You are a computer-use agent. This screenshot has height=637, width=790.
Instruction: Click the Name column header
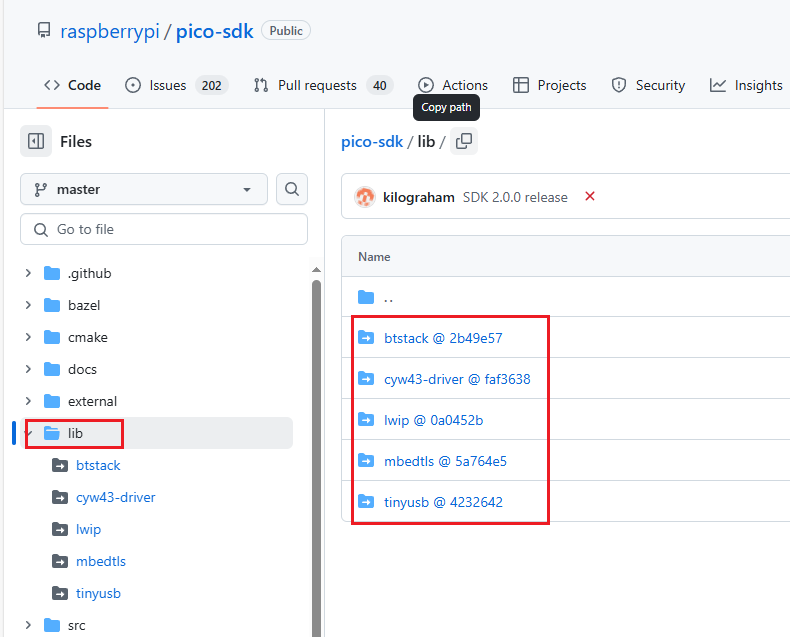click(374, 257)
